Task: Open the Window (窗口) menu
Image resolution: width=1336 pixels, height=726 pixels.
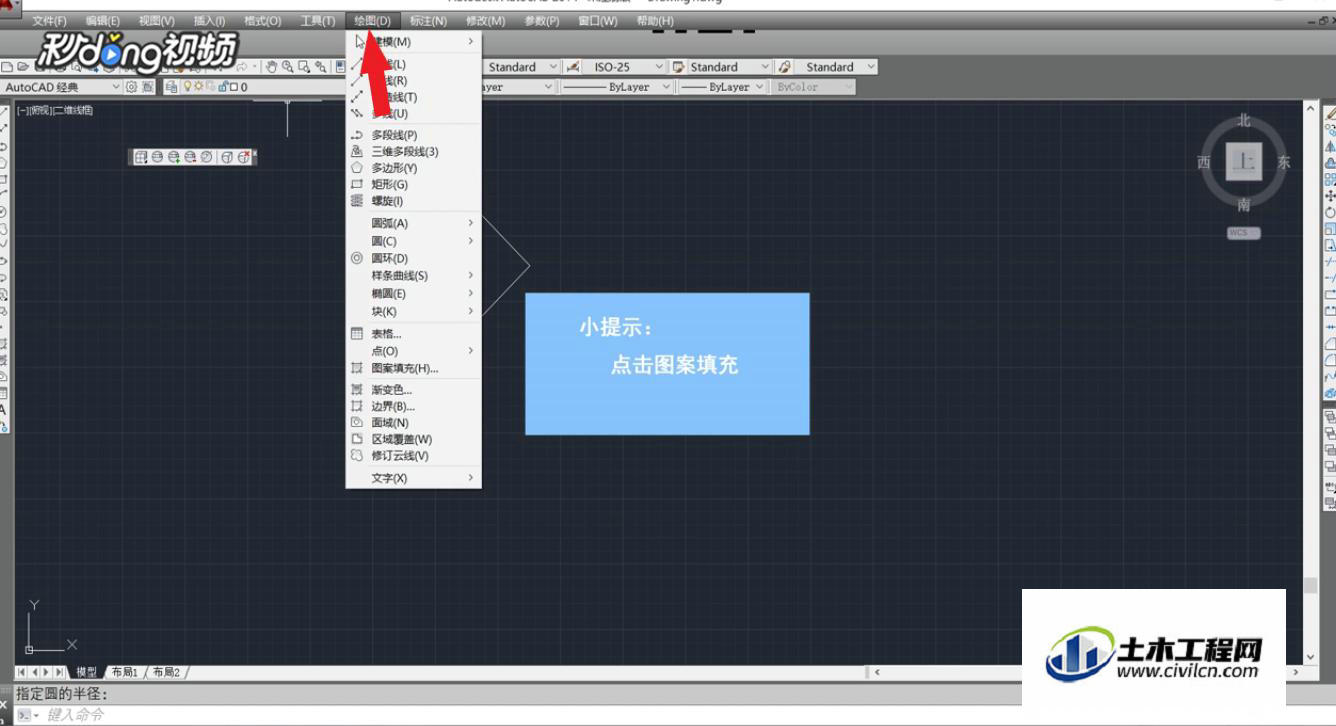Action: point(597,21)
